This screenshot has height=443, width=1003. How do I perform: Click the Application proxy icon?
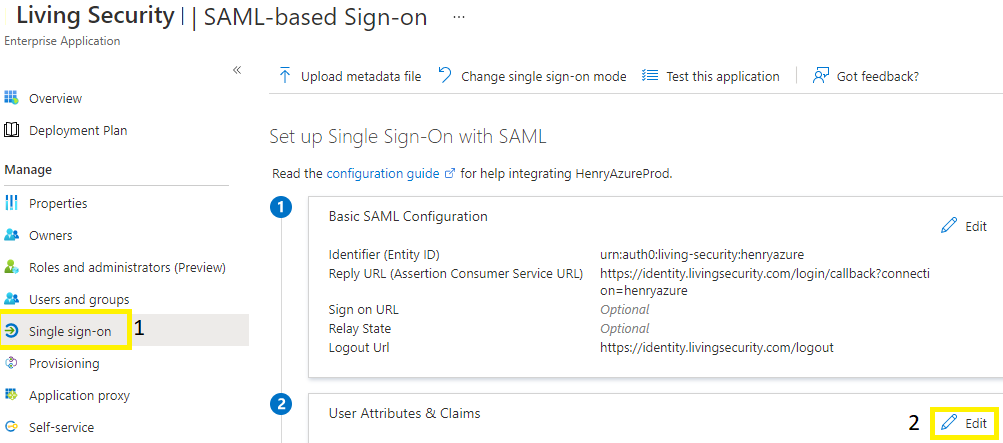[x=11, y=395]
